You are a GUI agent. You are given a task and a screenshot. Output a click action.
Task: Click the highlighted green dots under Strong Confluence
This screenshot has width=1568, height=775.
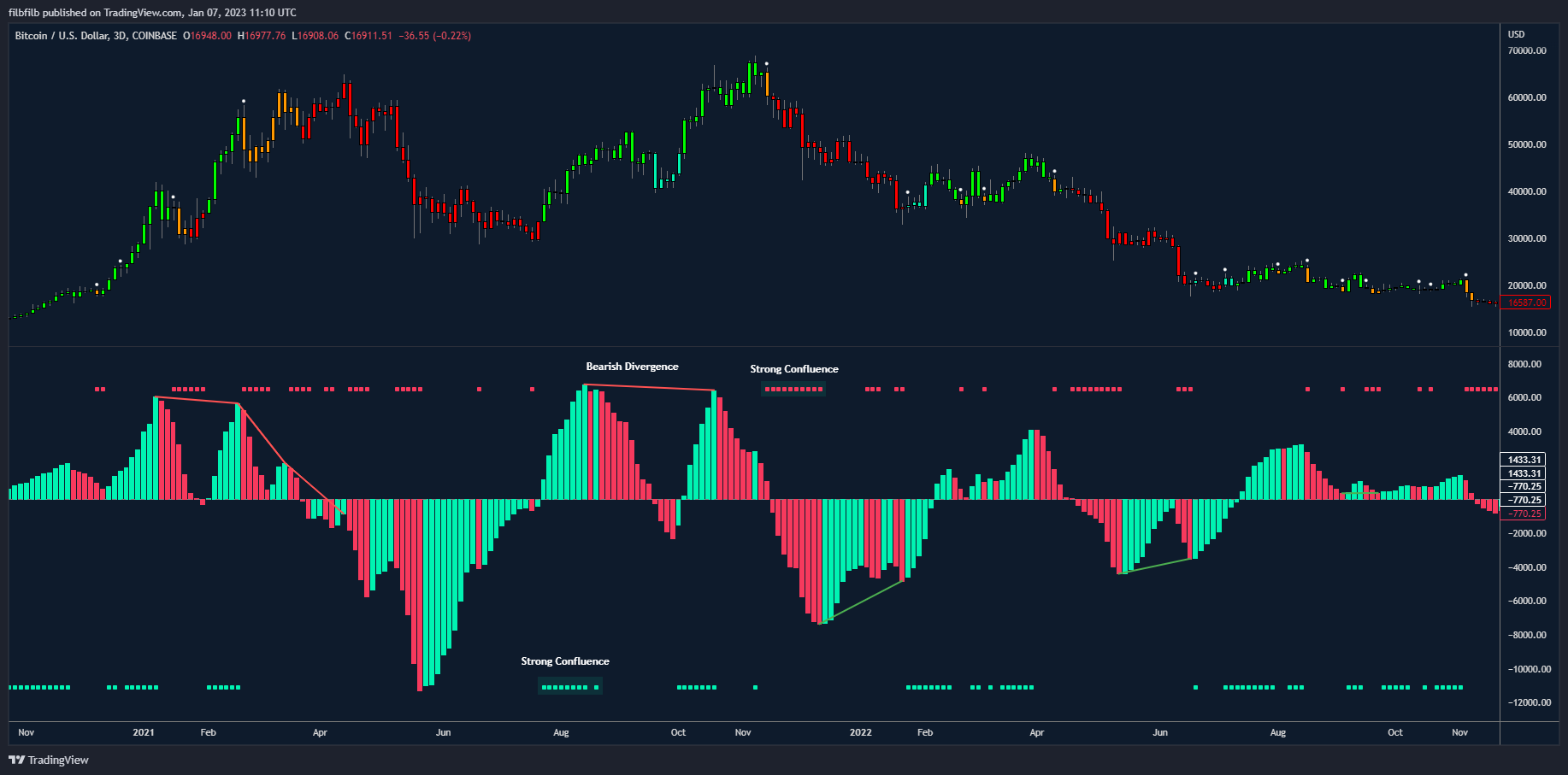pyautogui.click(x=569, y=687)
